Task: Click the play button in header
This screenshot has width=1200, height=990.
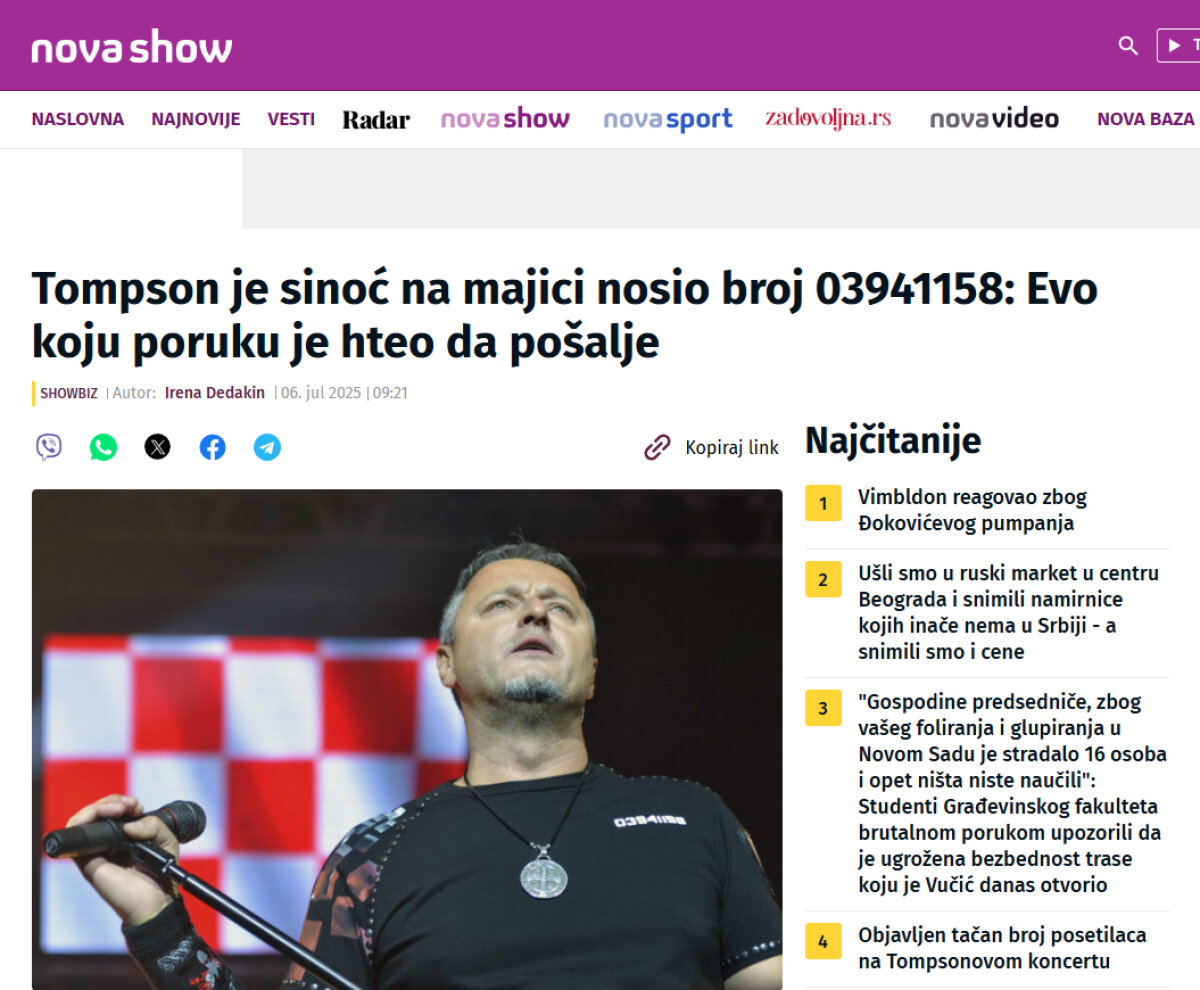Action: coord(1178,46)
